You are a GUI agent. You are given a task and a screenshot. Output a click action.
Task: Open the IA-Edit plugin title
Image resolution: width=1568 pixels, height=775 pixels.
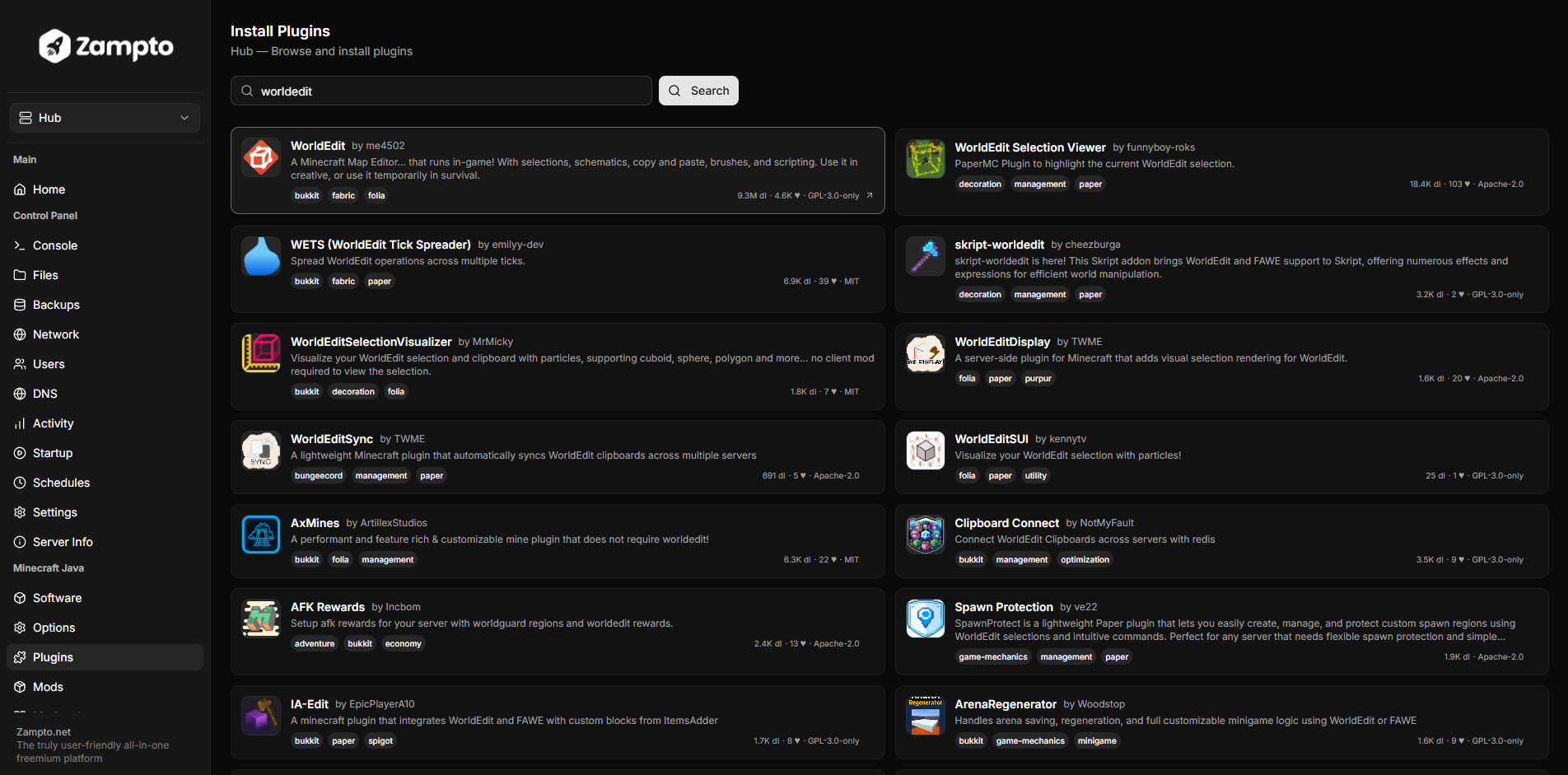click(x=310, y=704)
